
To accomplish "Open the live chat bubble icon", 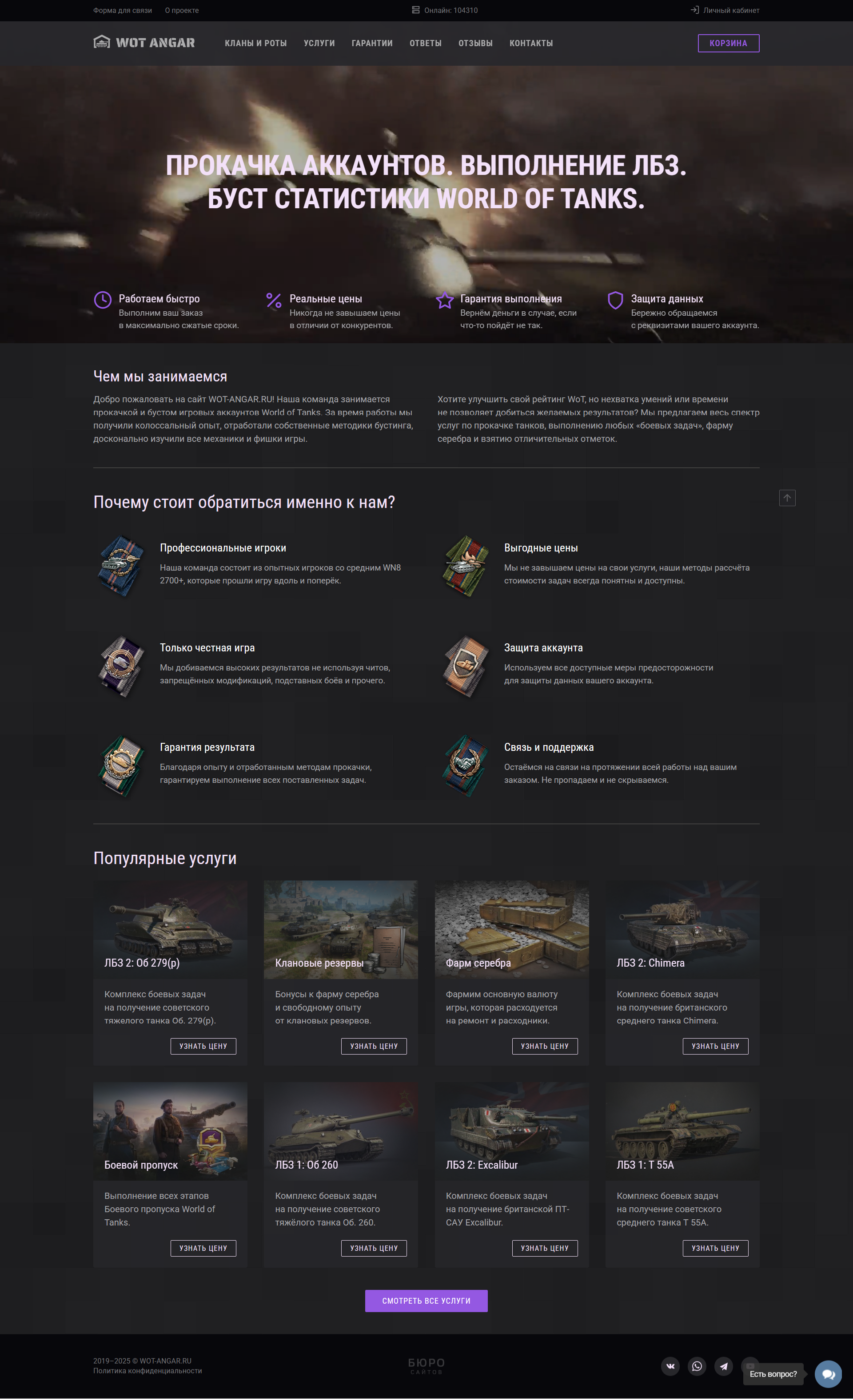I will pyautogui.click(x=828, y=1375).
